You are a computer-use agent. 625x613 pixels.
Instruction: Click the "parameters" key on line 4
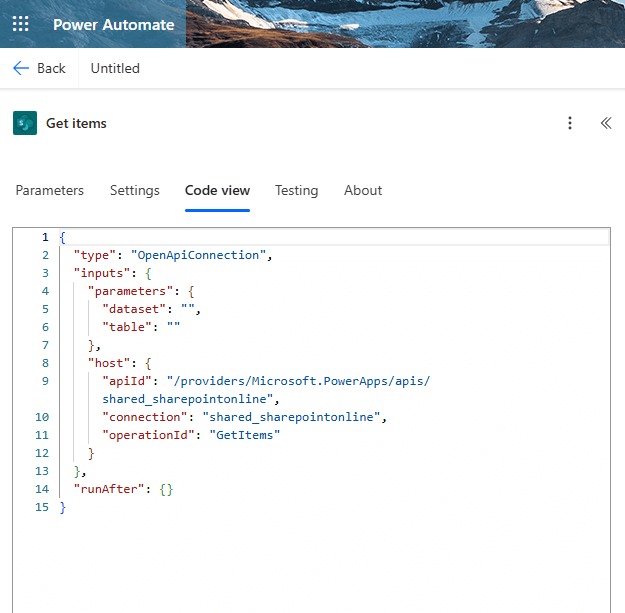(130, 291)
